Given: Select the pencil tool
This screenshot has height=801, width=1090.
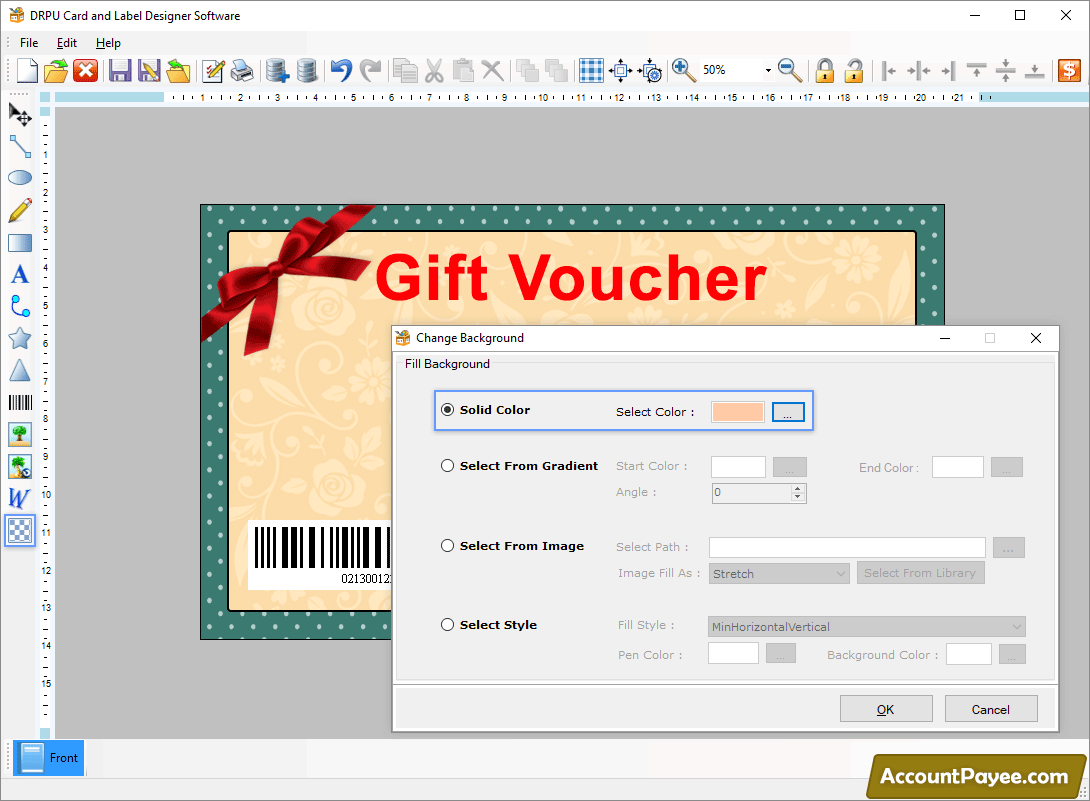Looking at the screenshot, I should tap(19, 210).
